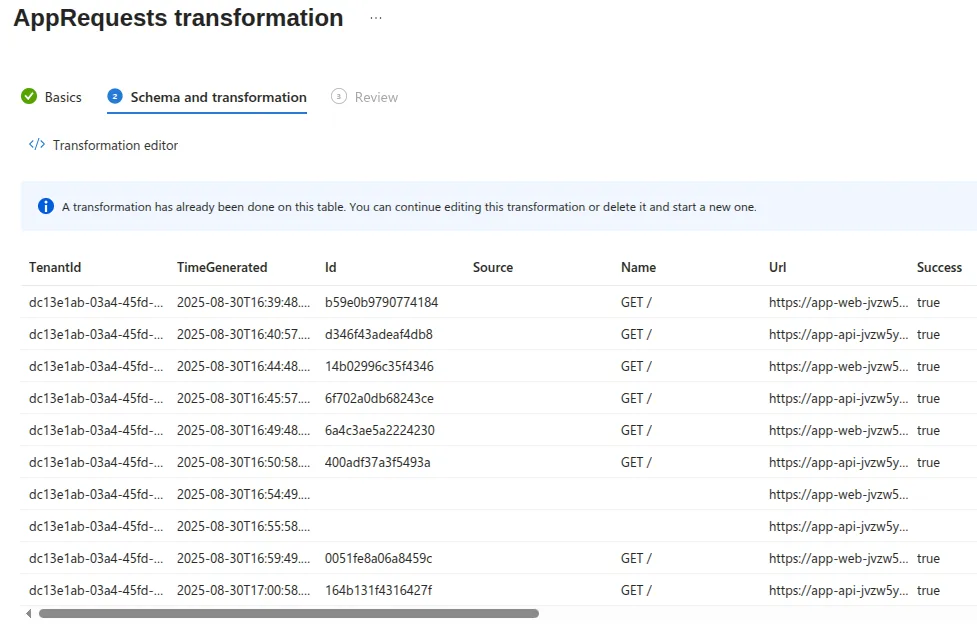
Task: Click Url cell in 16:55:58 row
Action: point(839,527)
